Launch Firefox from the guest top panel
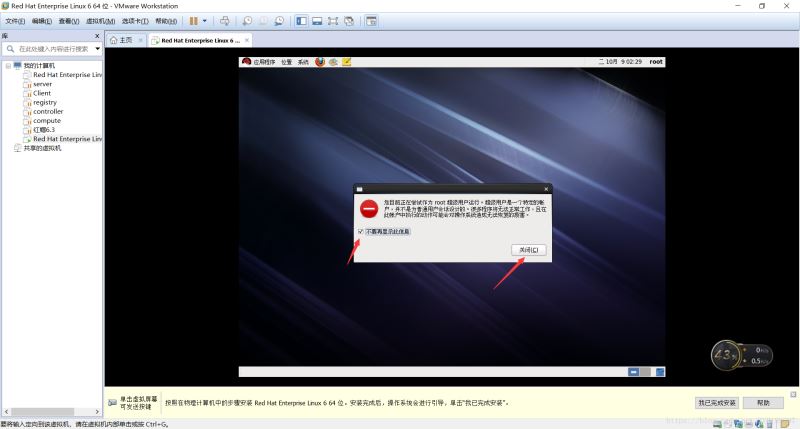Viewport: 800px width, 429px height. 320,62
